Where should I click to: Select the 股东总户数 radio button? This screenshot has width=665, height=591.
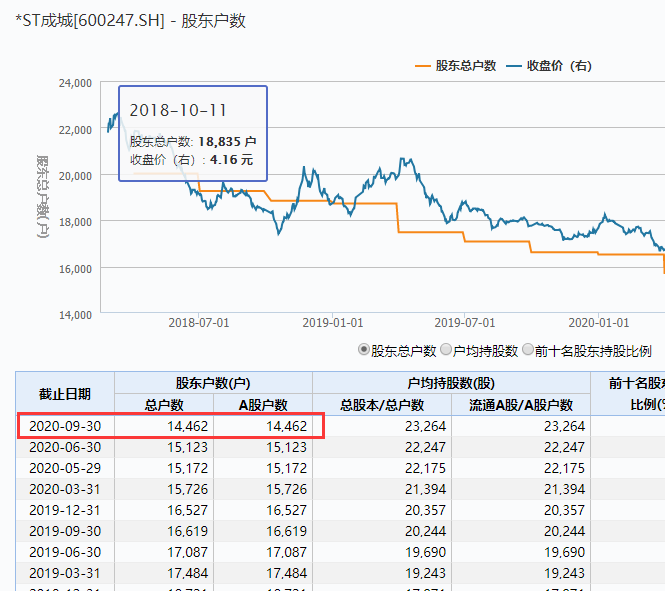click(x=363, y=350)
